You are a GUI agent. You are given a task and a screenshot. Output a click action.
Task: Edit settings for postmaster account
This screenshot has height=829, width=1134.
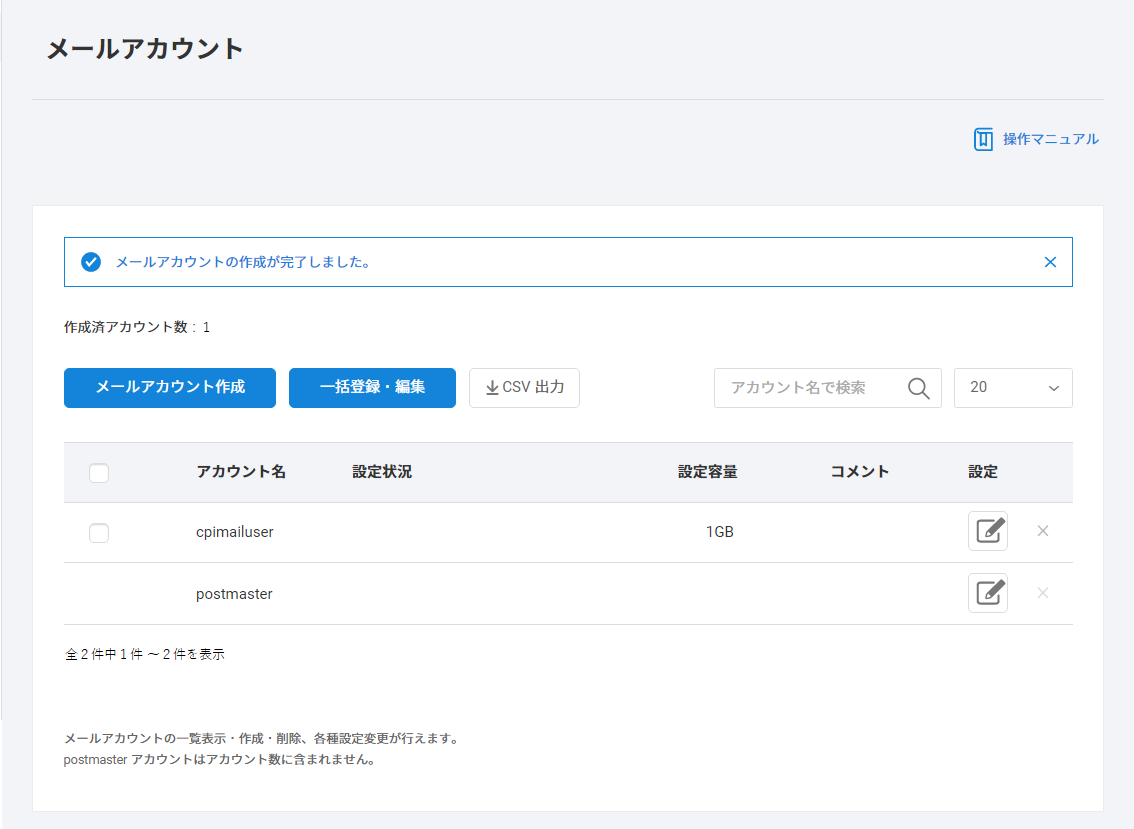(x=987, y=593)
